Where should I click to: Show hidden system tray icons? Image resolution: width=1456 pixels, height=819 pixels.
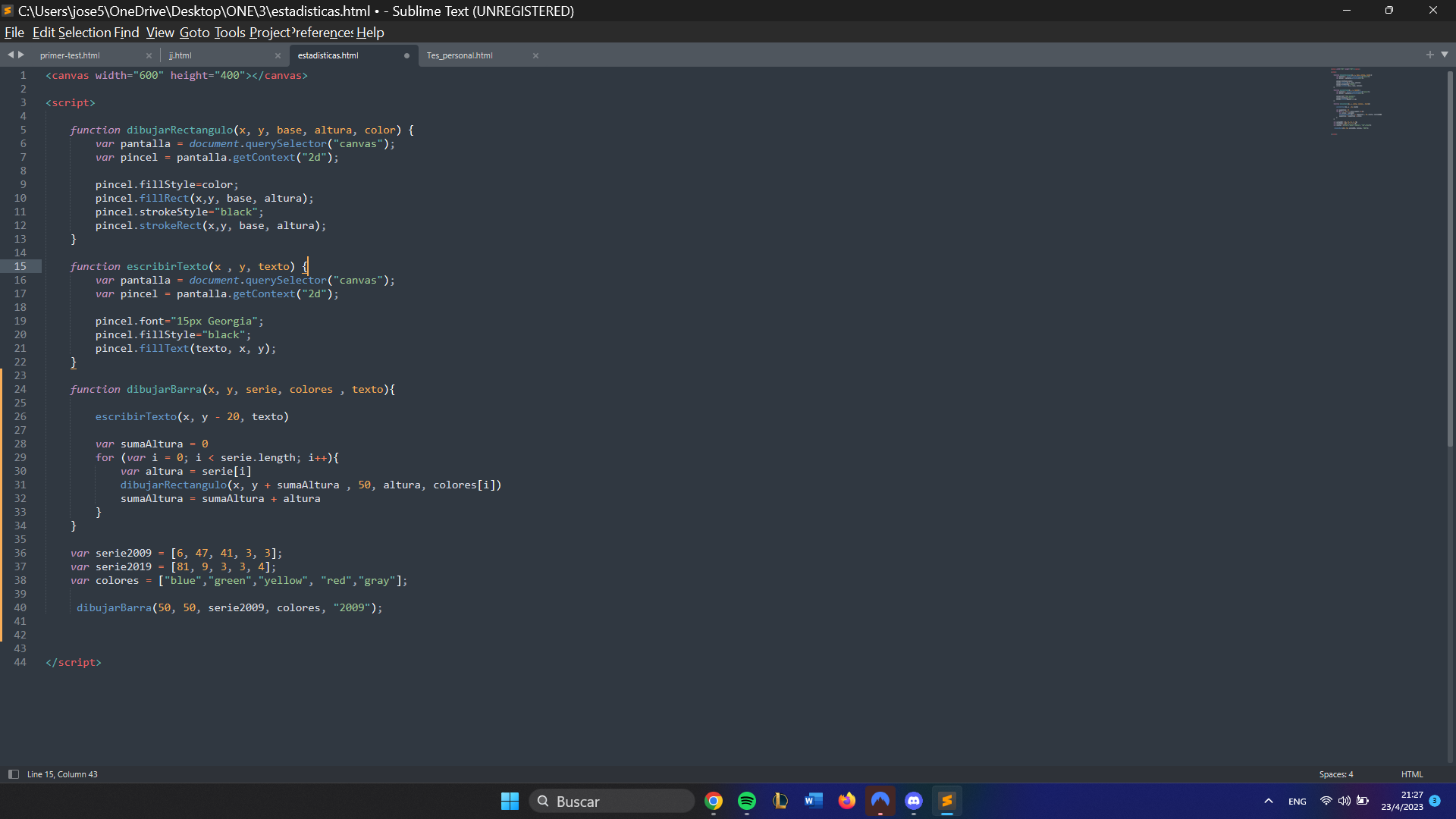(1268, 801)
